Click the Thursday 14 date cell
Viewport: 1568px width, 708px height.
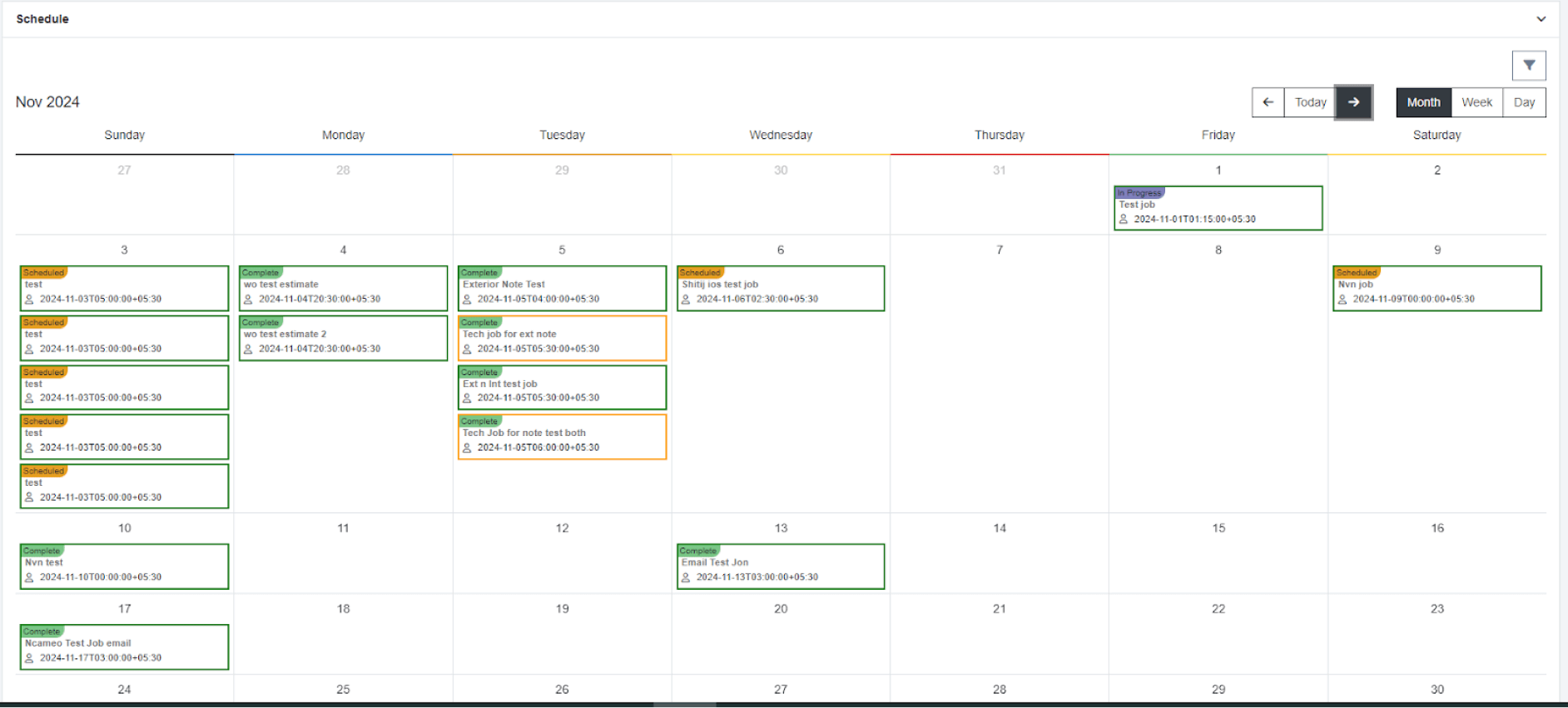[x=999, y=552]
